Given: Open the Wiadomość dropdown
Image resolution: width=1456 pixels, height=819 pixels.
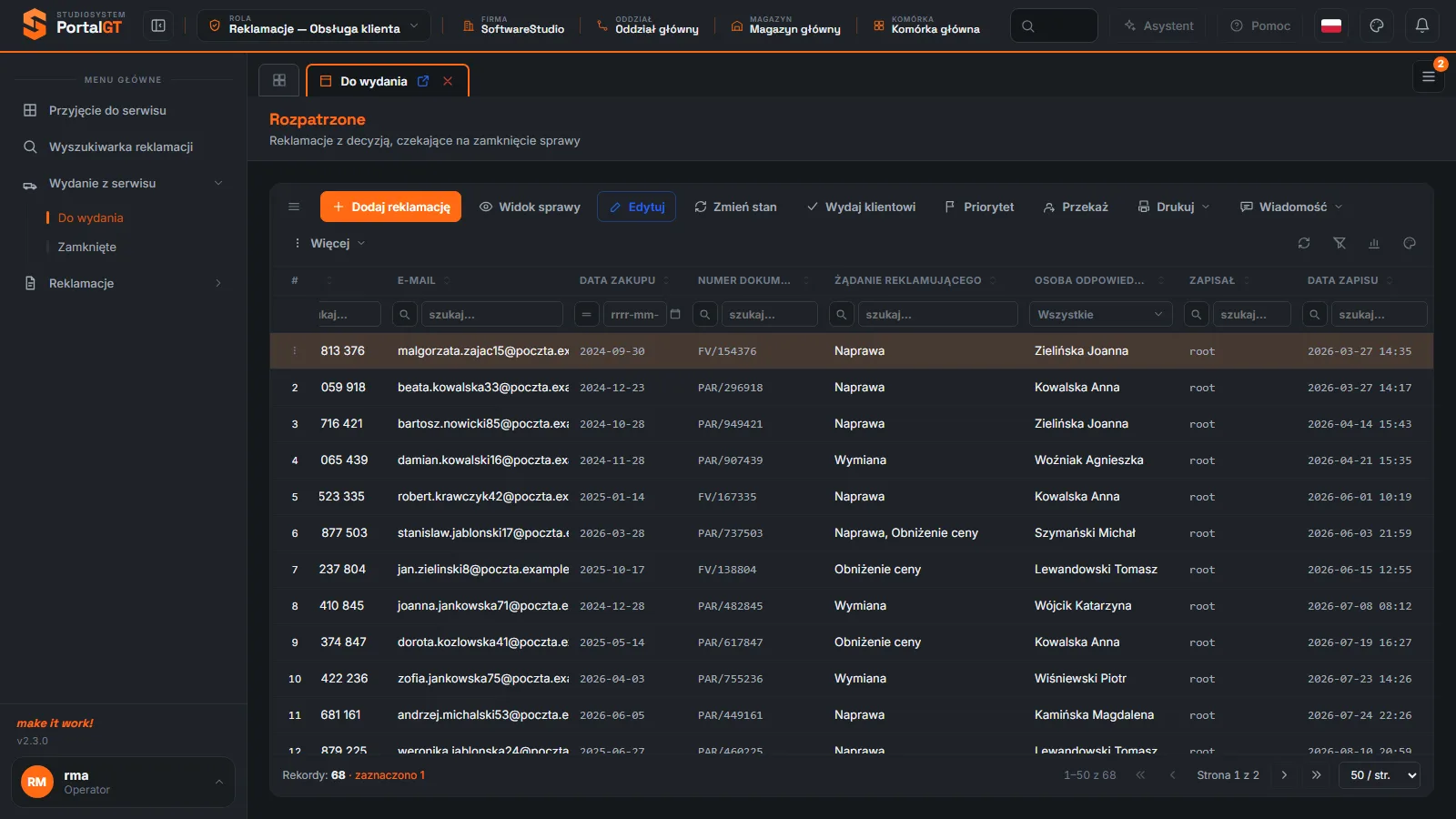Looking at the screenshot, I should tap(1291, 207).
